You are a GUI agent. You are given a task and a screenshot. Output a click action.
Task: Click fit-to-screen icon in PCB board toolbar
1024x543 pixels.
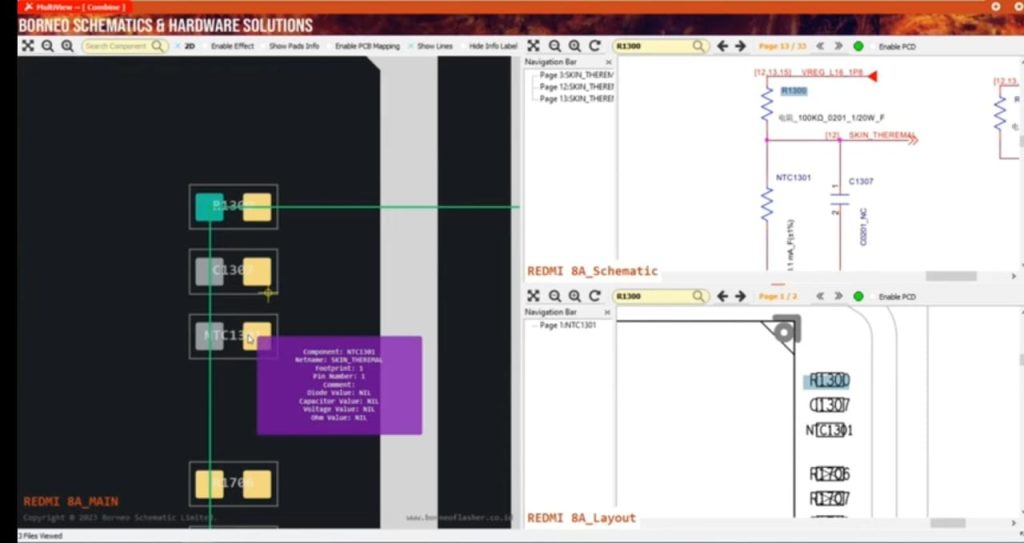[28, 46]
